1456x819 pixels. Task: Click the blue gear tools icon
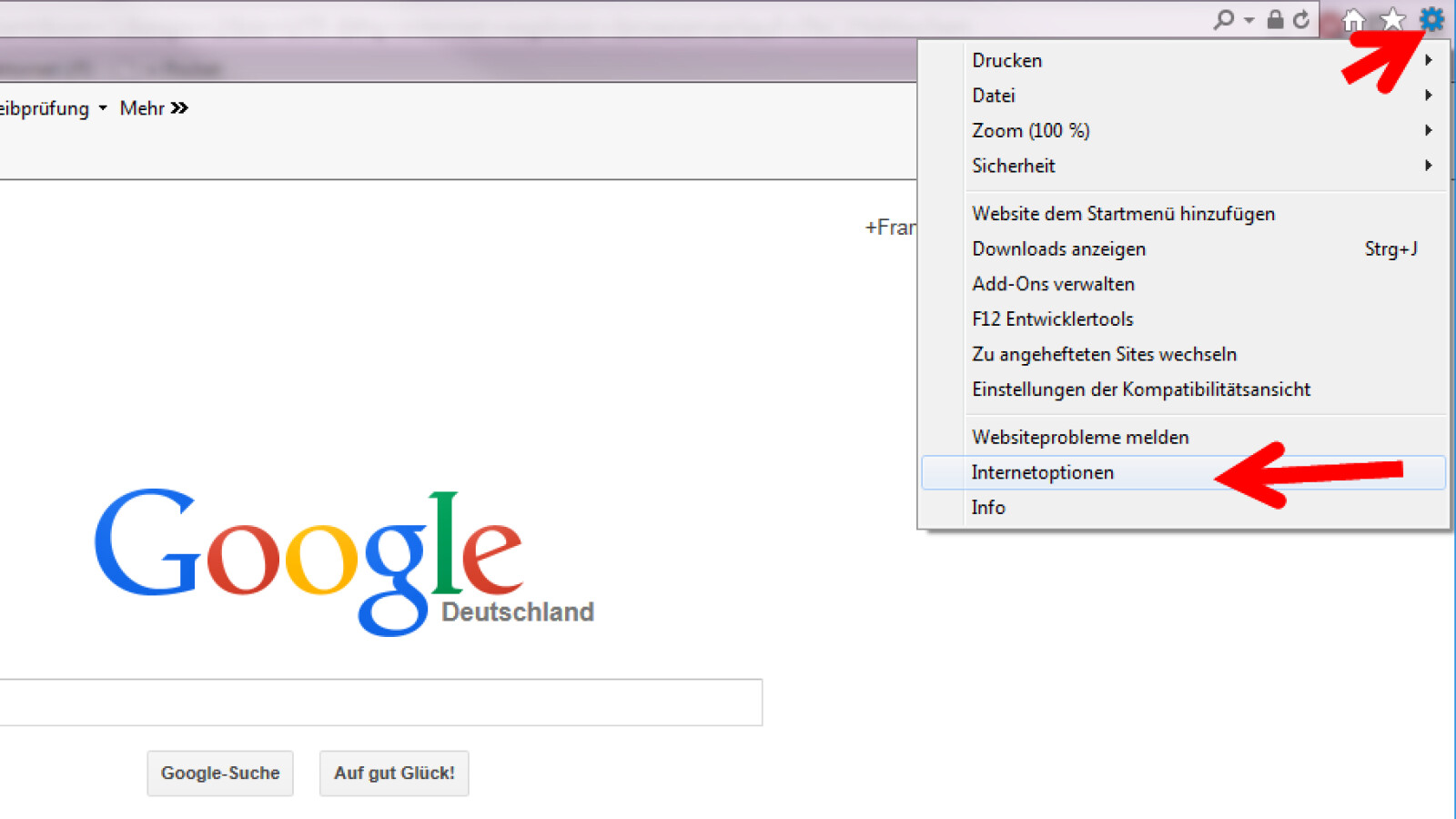point(1431,18)
